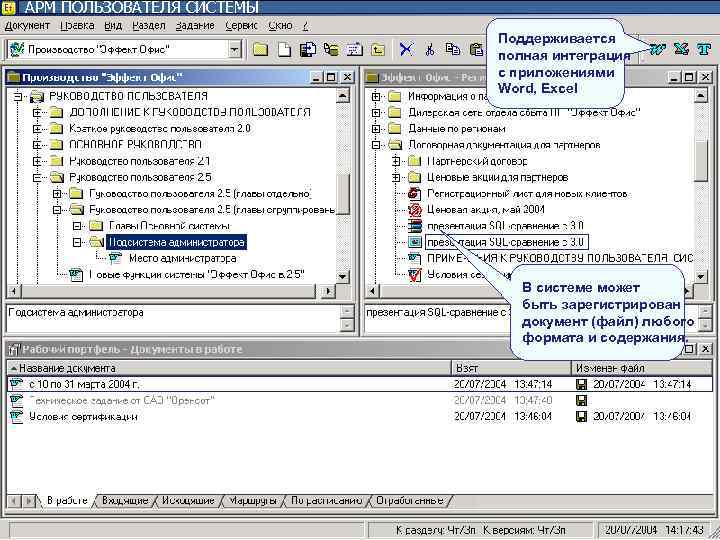
Task: Open the Правка menu
Action: click(77, 26)
